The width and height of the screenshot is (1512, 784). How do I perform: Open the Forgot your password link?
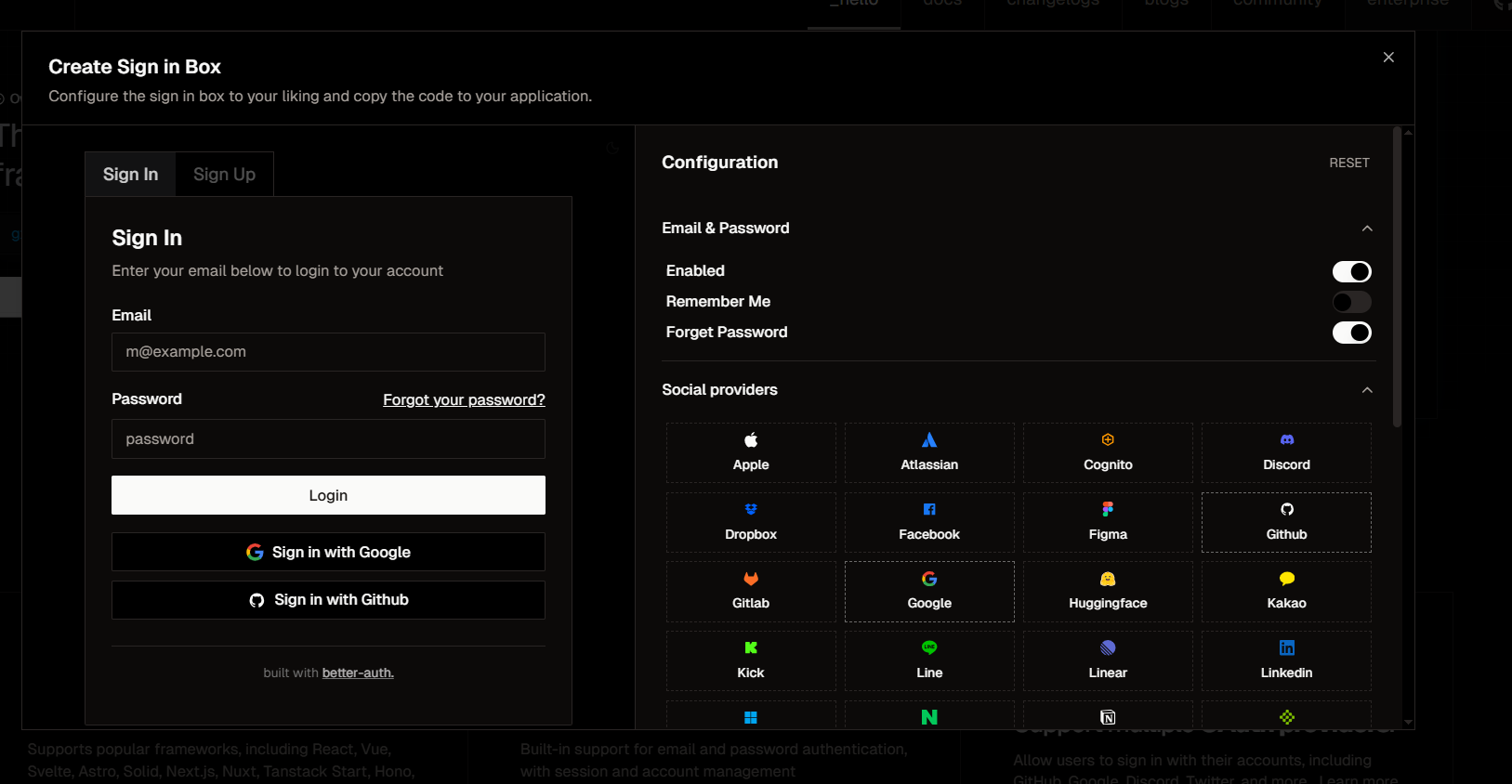pos(464,399)
